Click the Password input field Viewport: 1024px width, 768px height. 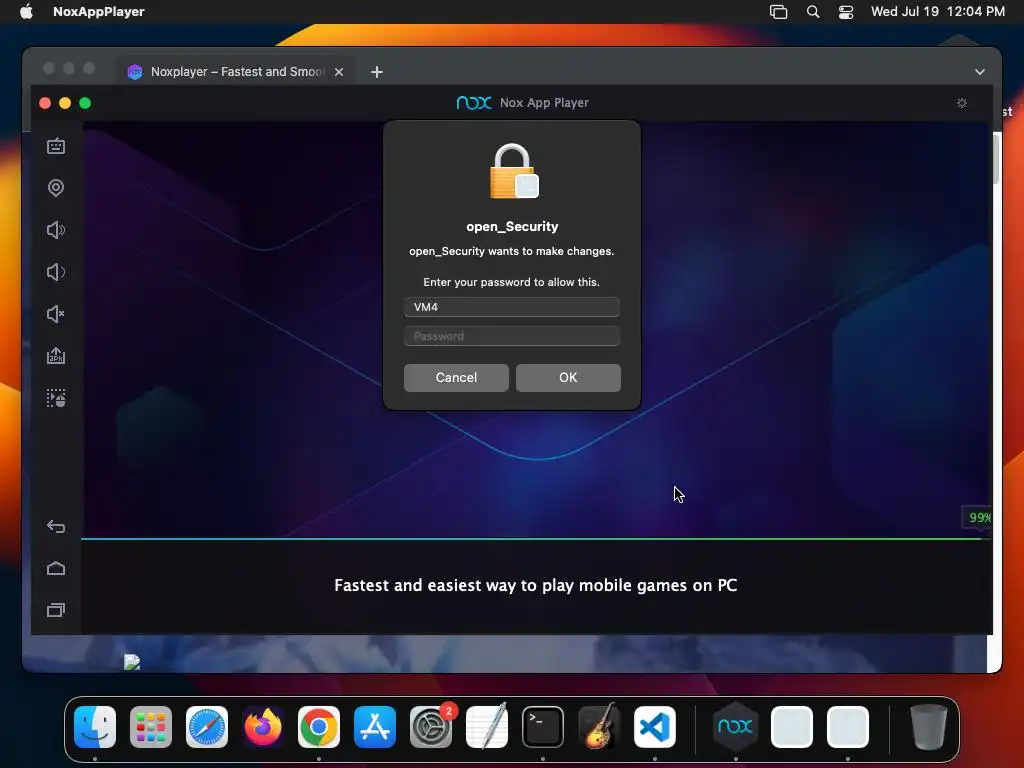tap(511, 336)
